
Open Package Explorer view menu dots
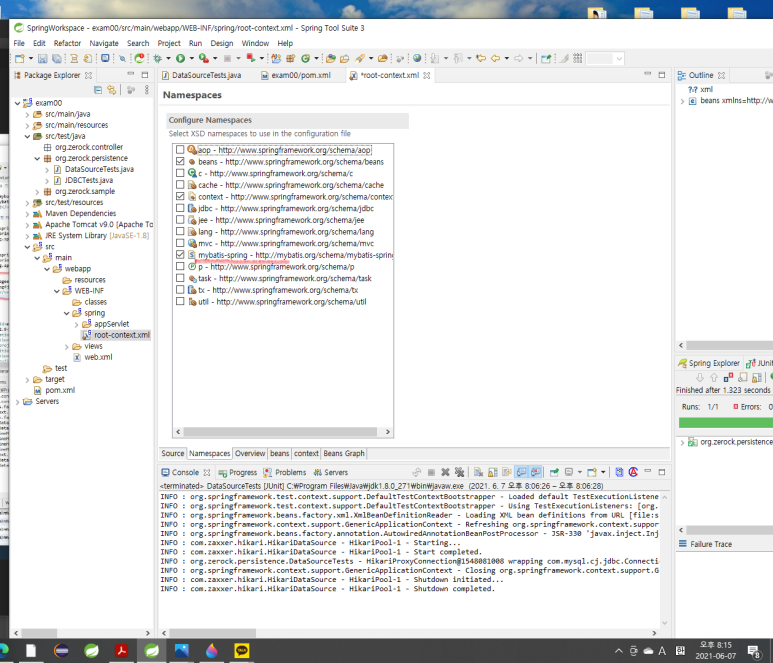146,90
